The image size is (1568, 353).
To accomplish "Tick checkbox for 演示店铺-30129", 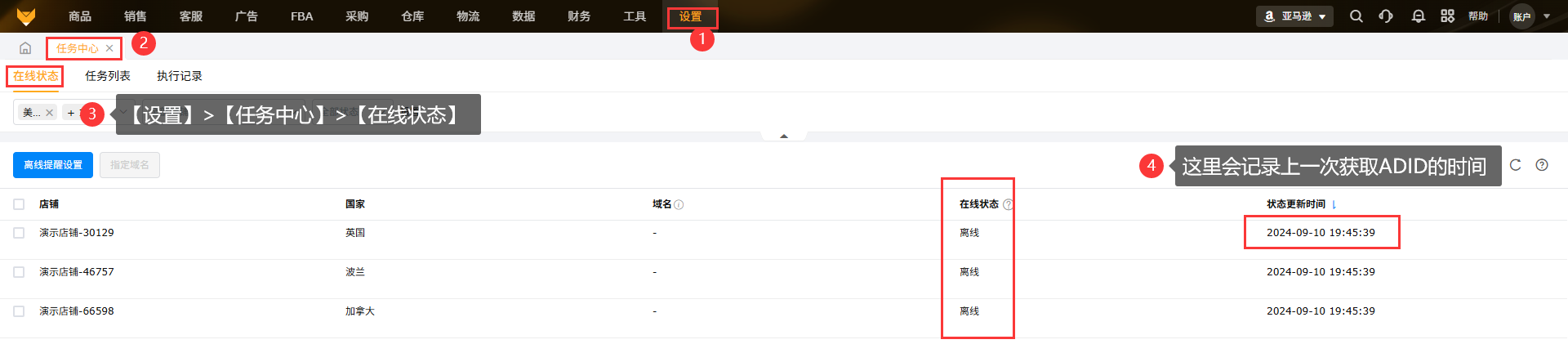I will tap(19, 233).
